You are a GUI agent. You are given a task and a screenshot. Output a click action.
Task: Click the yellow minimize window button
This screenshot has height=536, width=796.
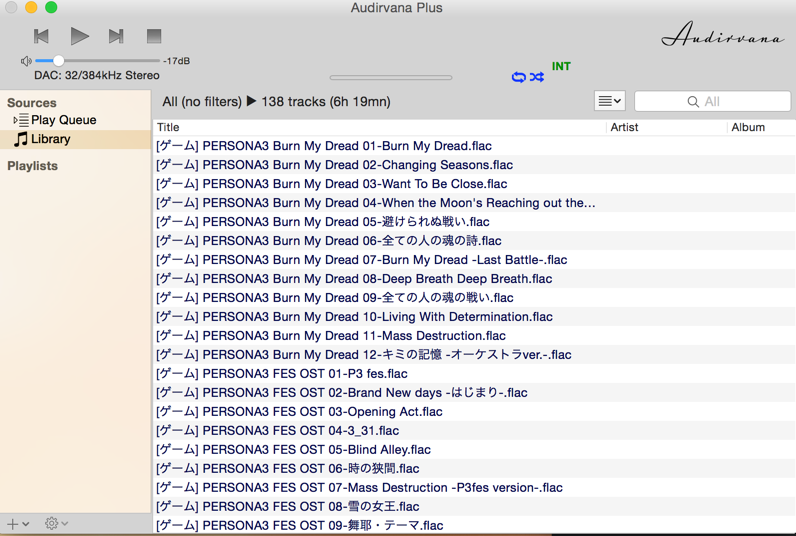tap(31, 7)
